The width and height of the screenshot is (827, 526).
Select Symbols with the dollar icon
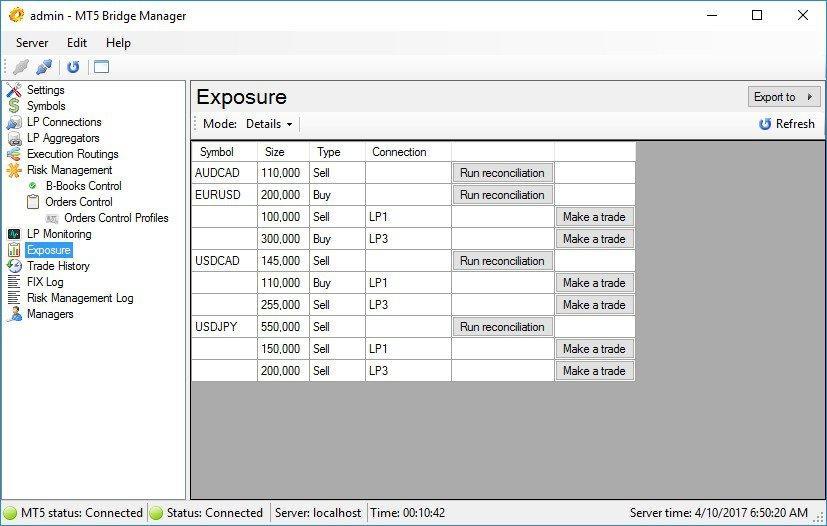tap(46, 106)
